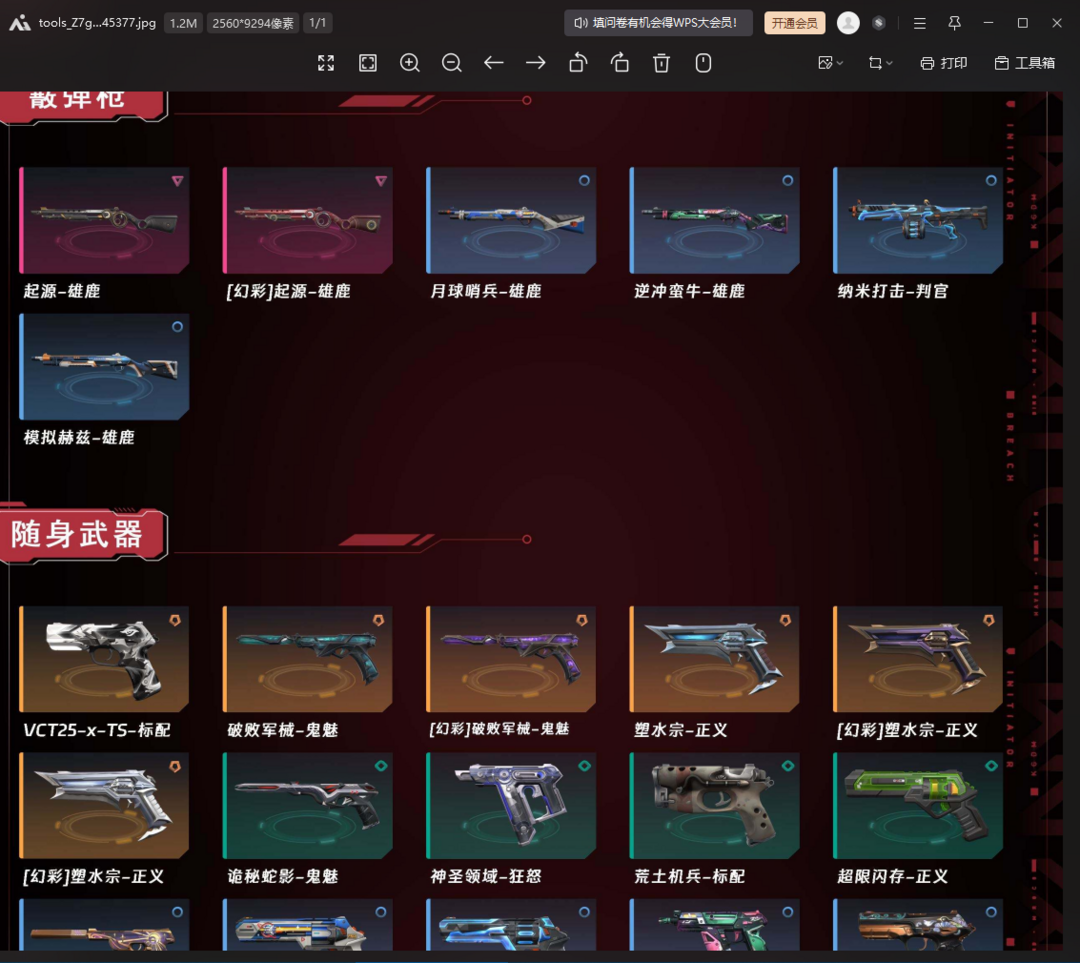
Task: Click the 诡秘蛇影-鬼魅 label text
Action: pos(282,876)
